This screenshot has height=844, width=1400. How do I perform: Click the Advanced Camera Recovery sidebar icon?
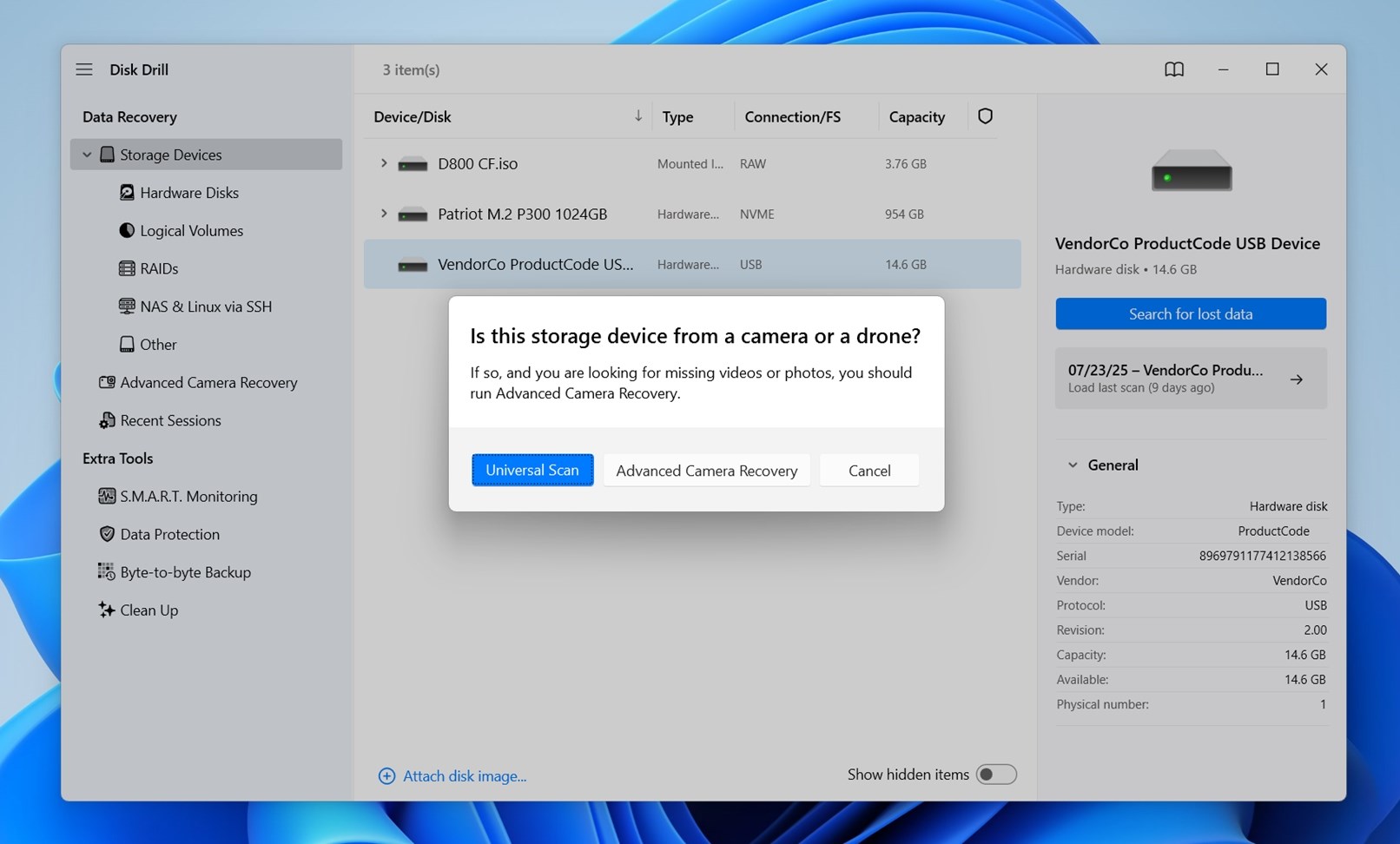[x=107, y=382]
